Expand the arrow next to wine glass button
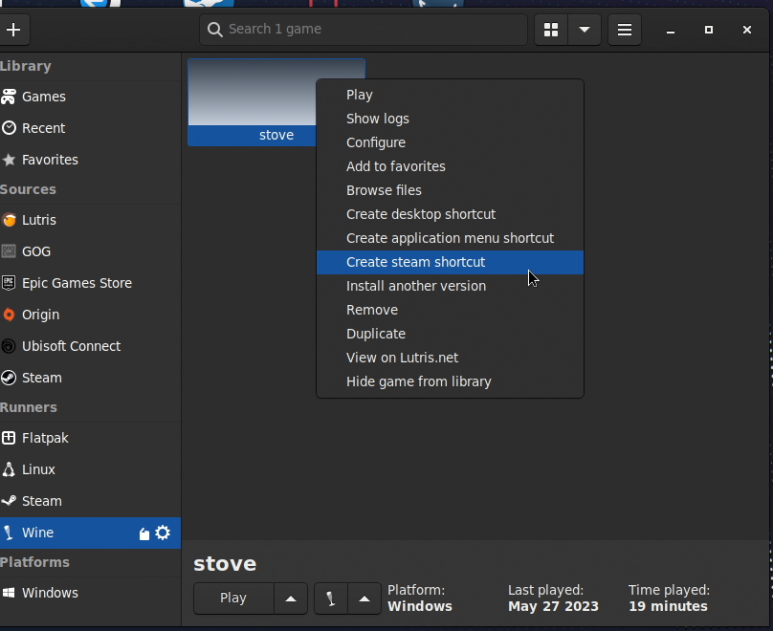773x631 pixels. [x=364, y=598]
